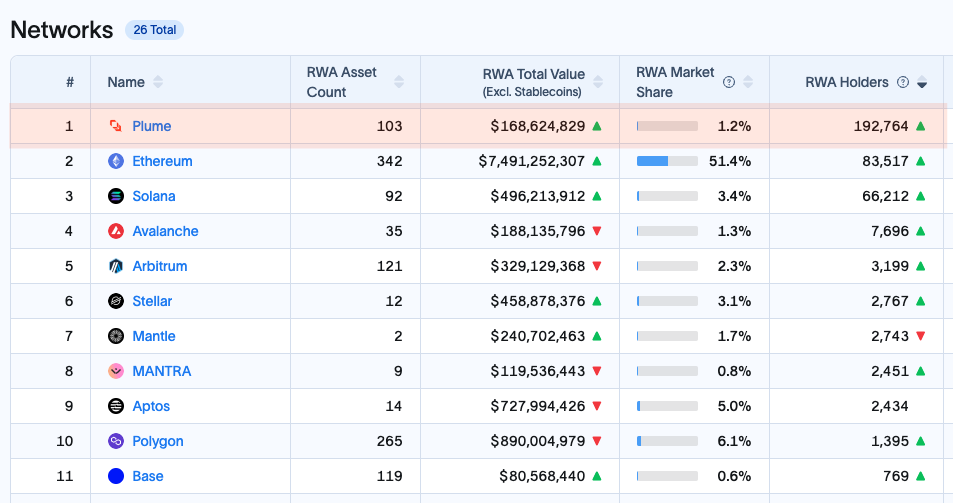This screenshot has width=953, height=503.
Task: Click the RWA Holders help icon
Action: coord(903,82)
